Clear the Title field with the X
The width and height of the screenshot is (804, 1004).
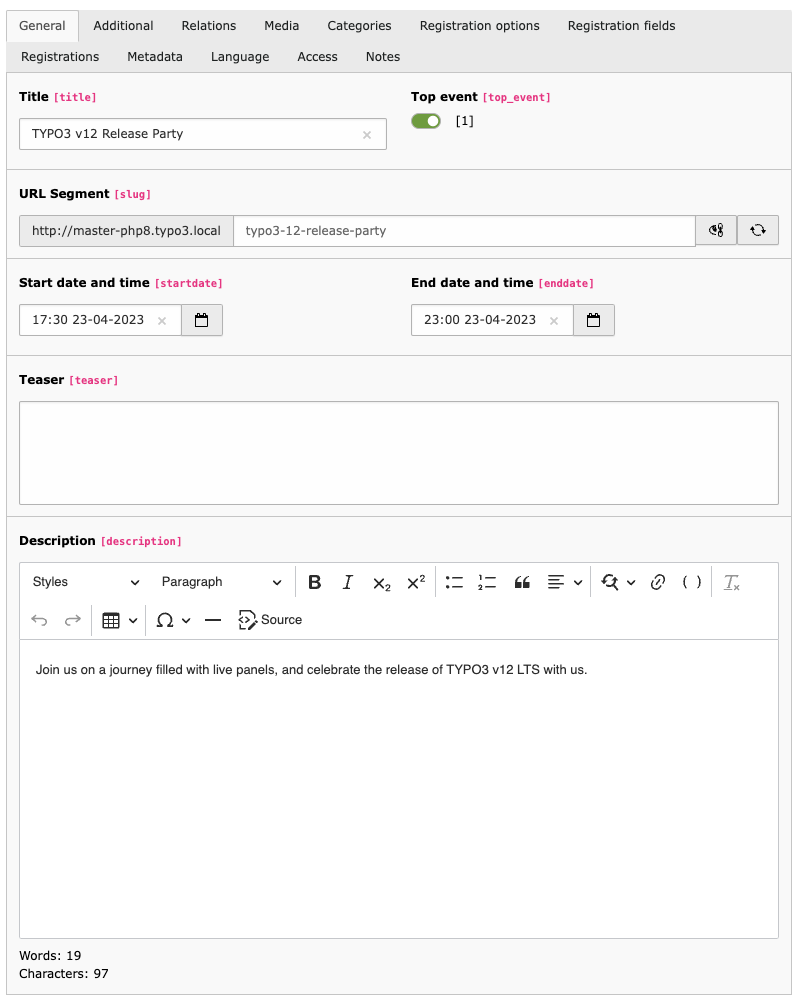coord(367,134)
